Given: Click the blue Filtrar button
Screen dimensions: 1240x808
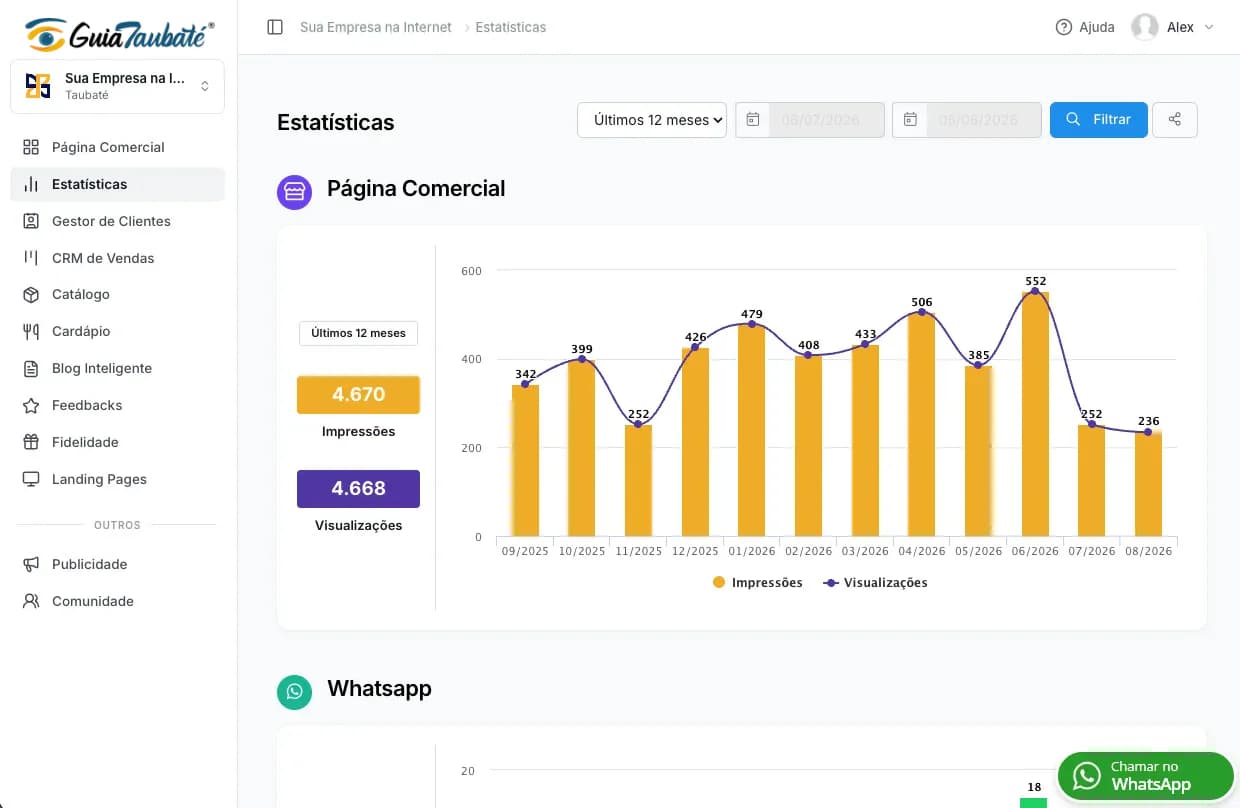Looking at the screenshot, I should point(1098,120).
